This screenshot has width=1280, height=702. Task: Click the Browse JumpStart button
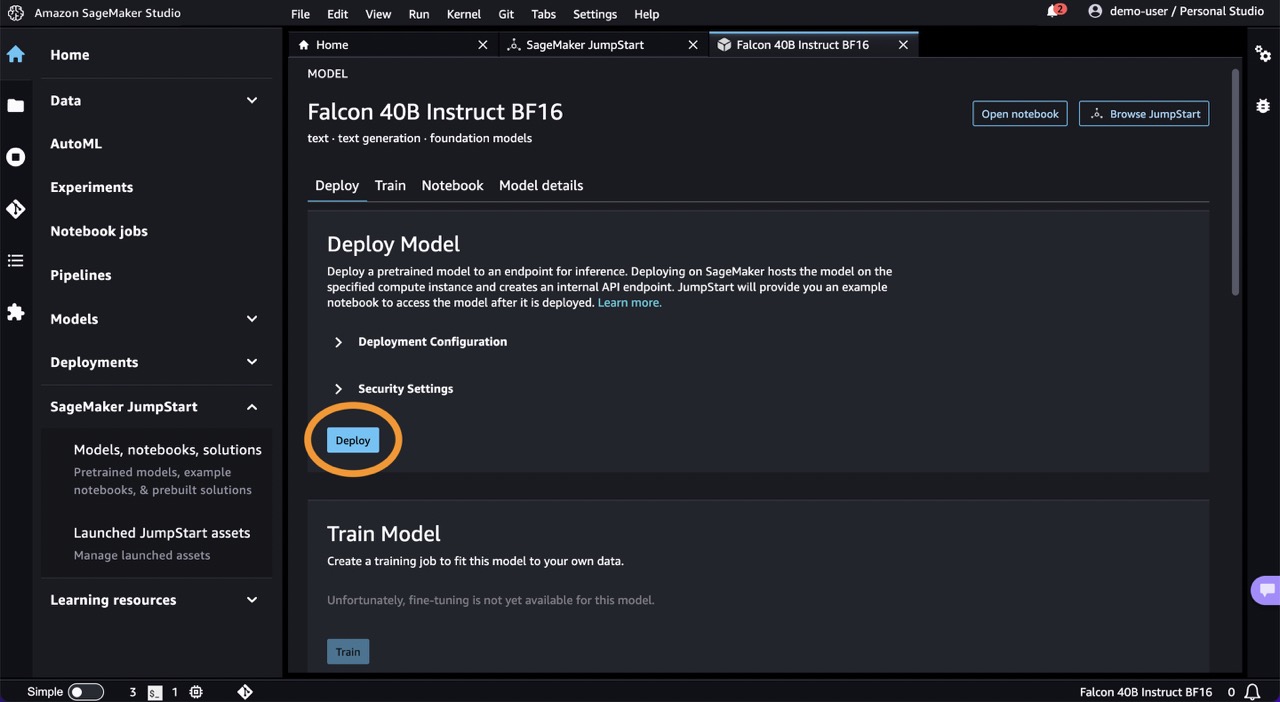1144,114
